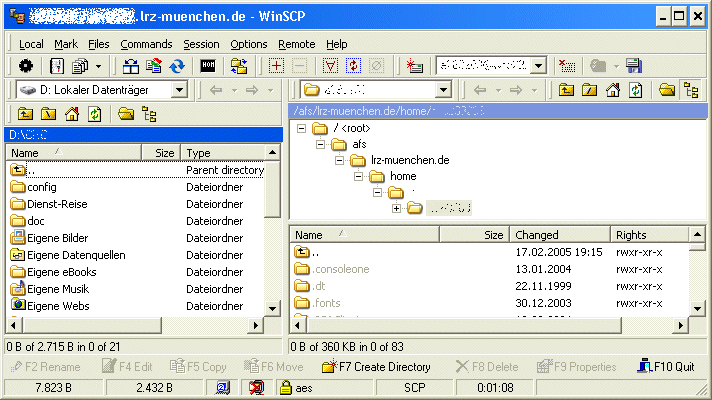Select the .fonts remote folder
This screenshot has width=712, height=400.
pyautogui.click(x=326, y=303)
